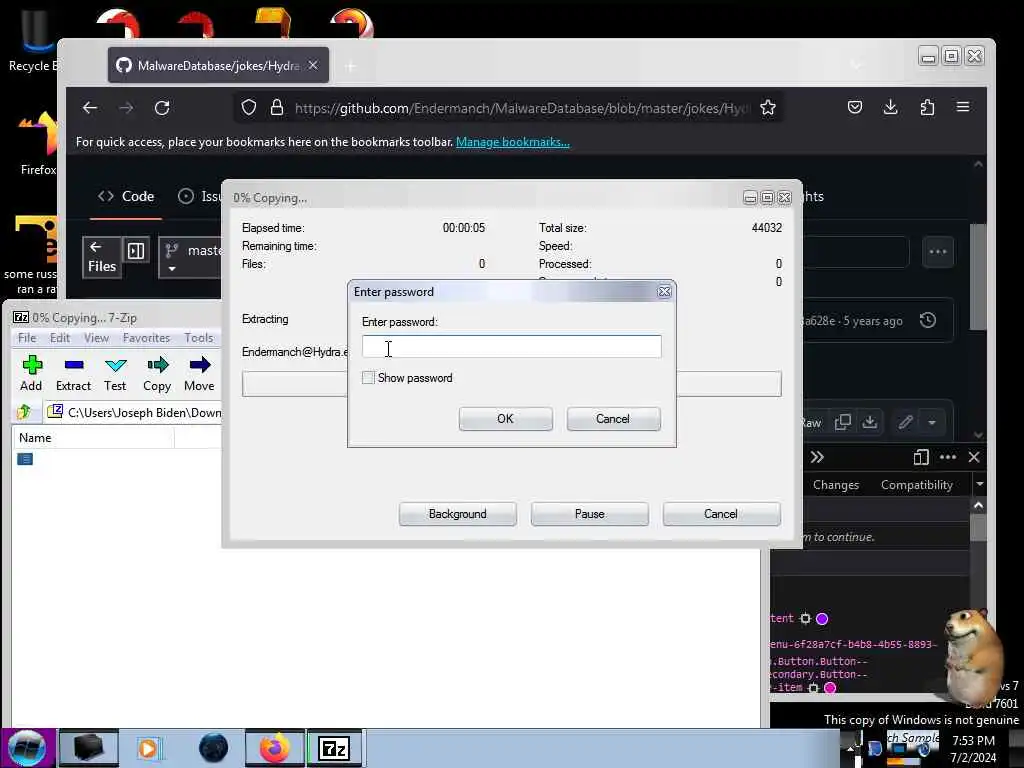Image resolution: width=1024 pixels, height=768 pixels.
Task: Click the 7-Zip Copy toolbar icon
Action: 157,374
